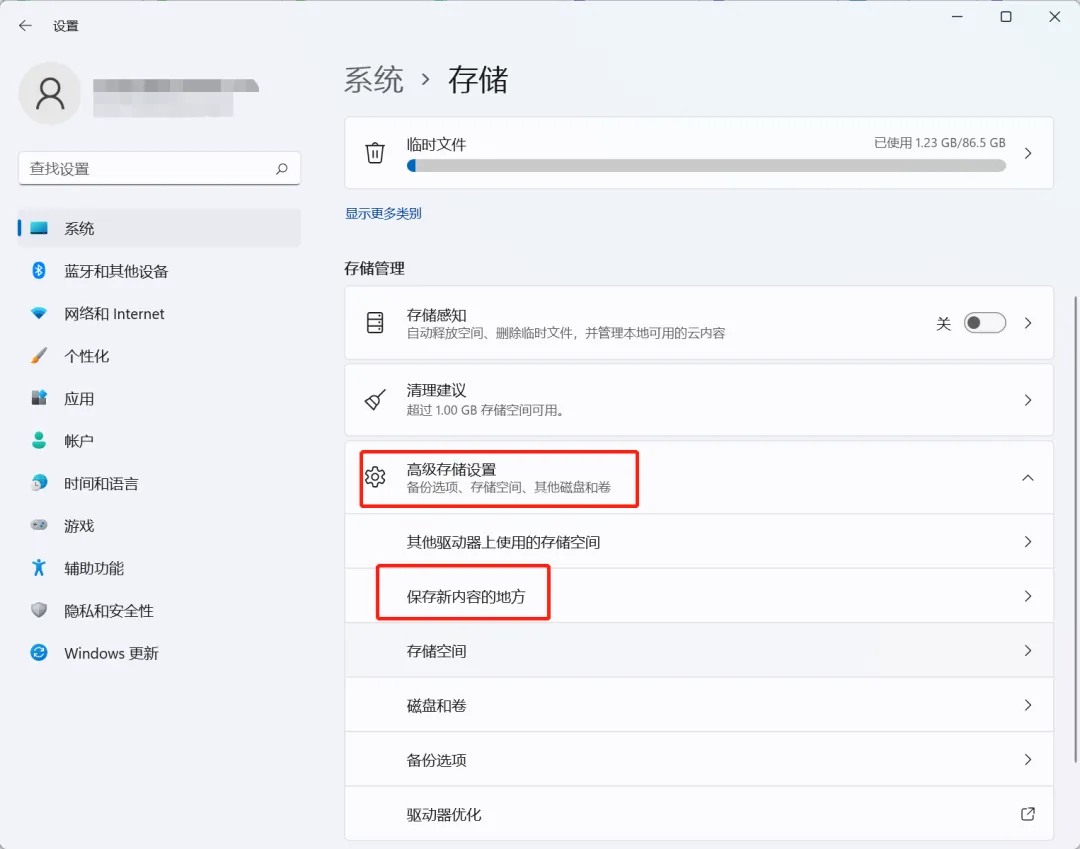The width and height of the screenshot is (1080, 849).
Task: Open 其他驱动器上使用的存储空间 entry
Action: [699, 542]
